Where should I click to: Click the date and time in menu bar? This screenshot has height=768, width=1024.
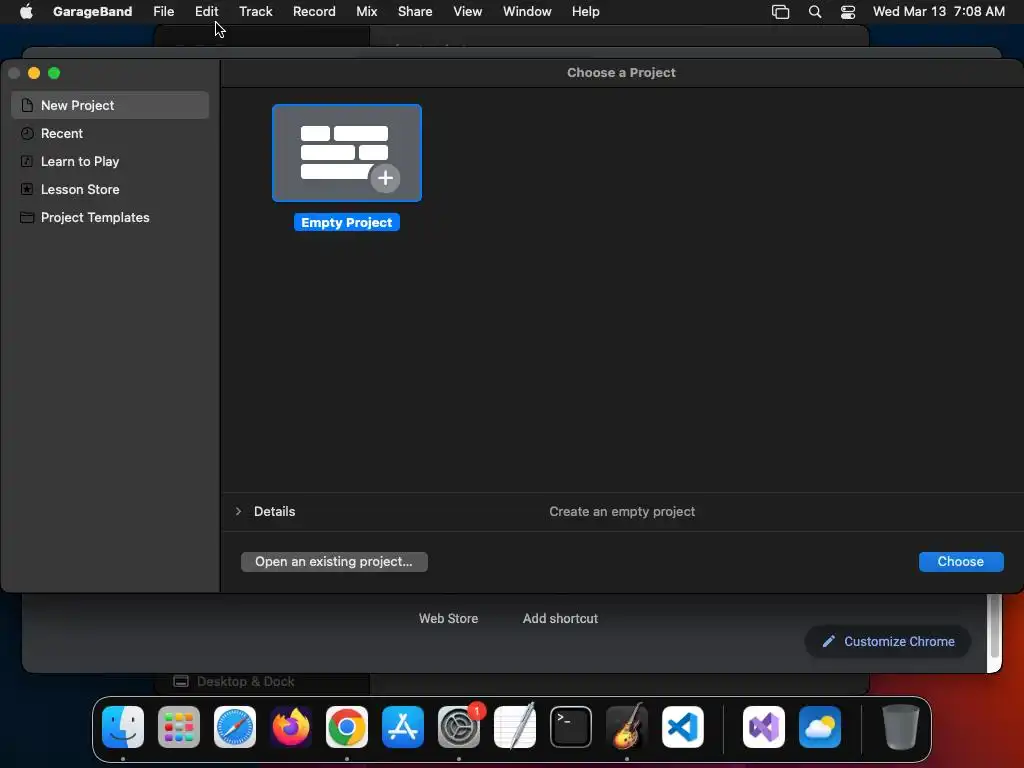click(x=938, y=11)
